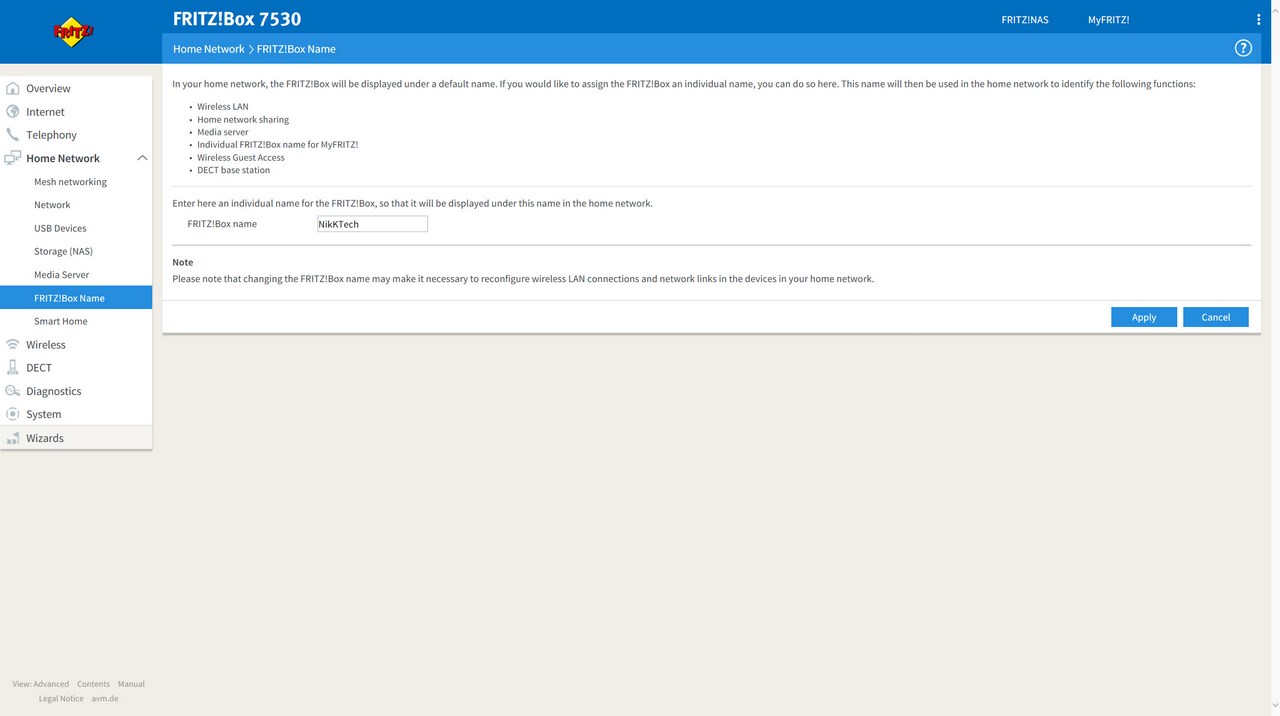Click Home Network in the breadcrumb
Viewport: 1280px width, 716px height.
208,49
